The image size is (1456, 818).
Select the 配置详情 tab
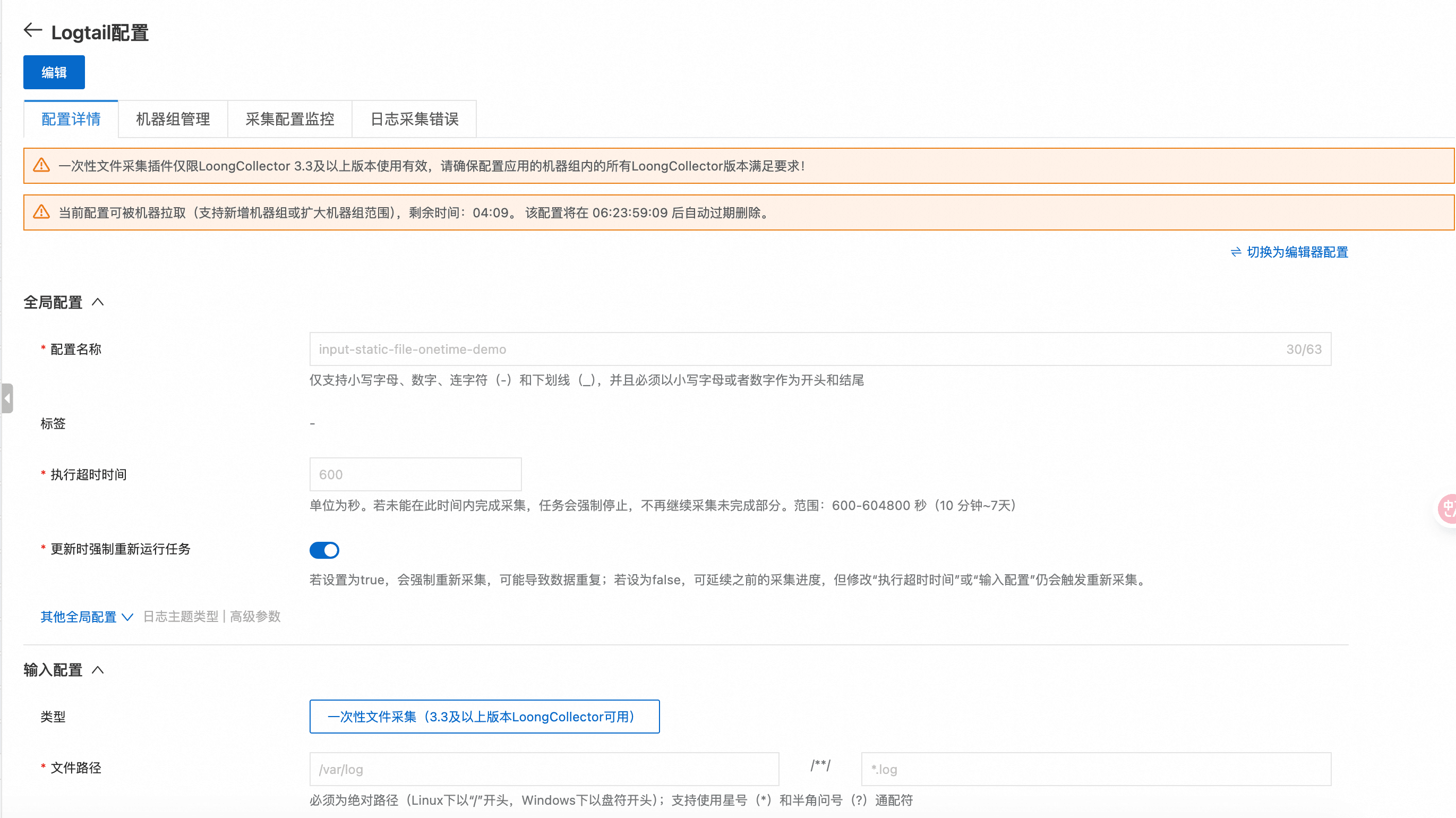point(71,120)
